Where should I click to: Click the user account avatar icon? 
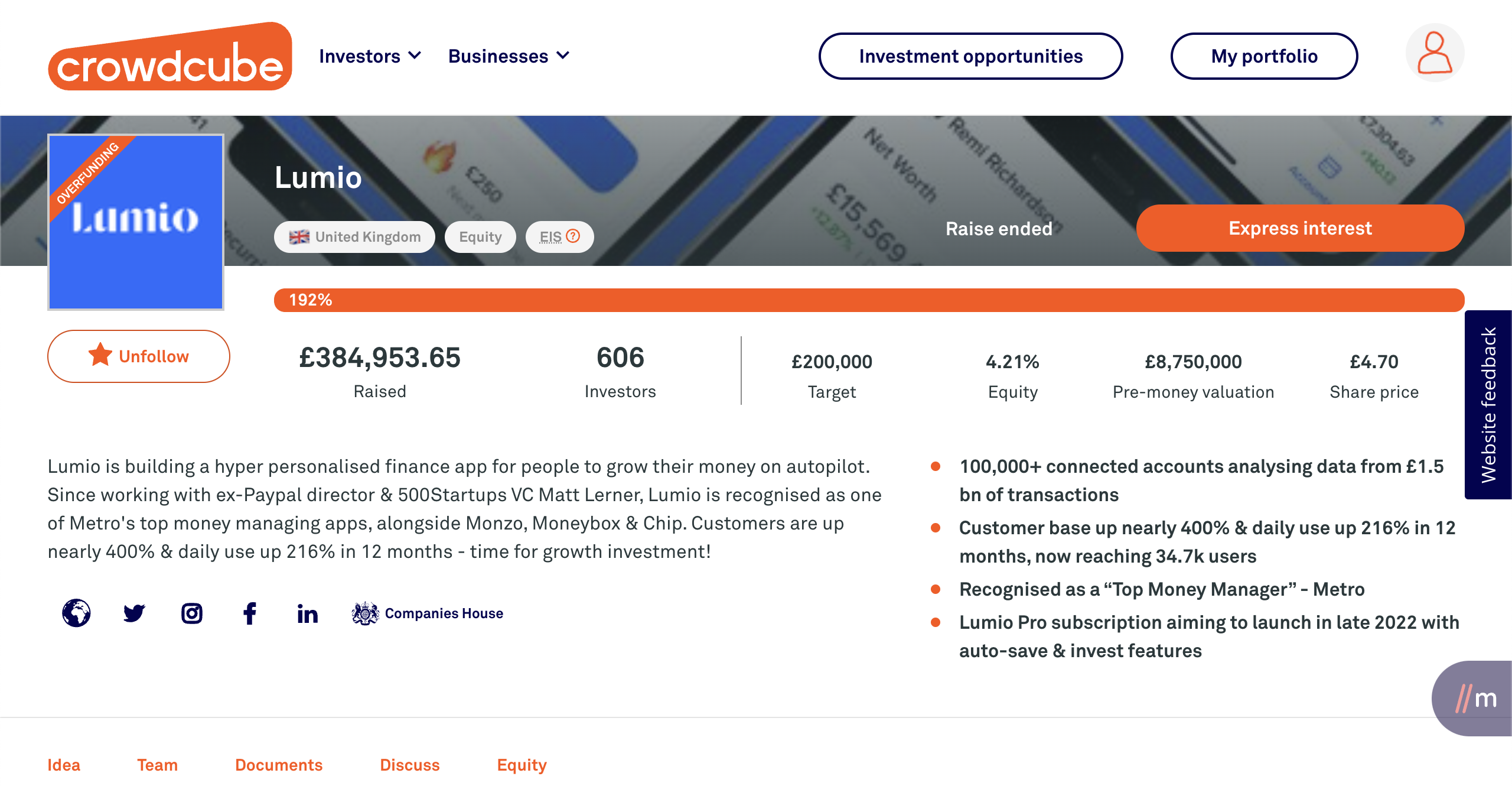pyautogui.click(x=1434, y=53)
